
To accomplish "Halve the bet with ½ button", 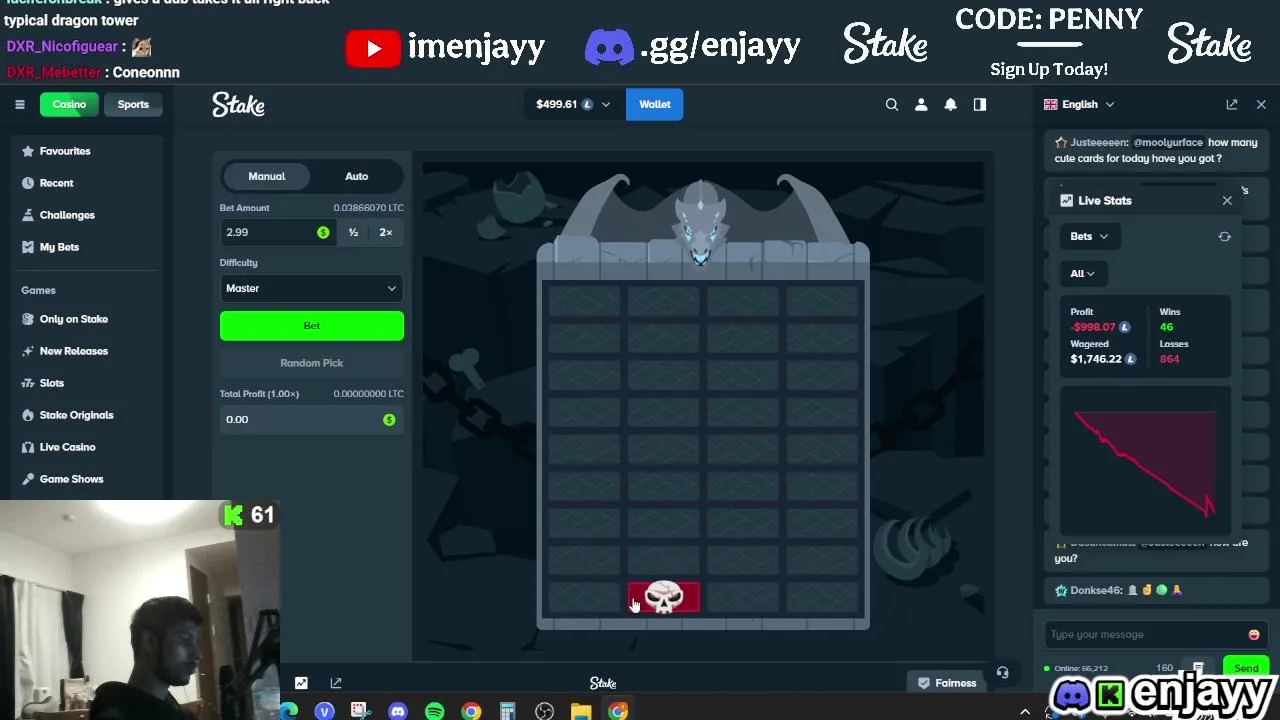I will point(353,232).
